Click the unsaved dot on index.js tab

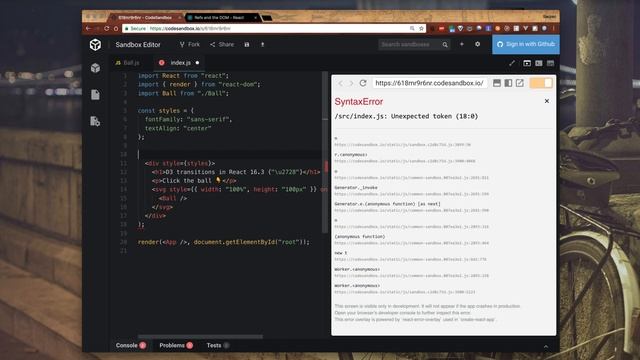tap(197, 63)
